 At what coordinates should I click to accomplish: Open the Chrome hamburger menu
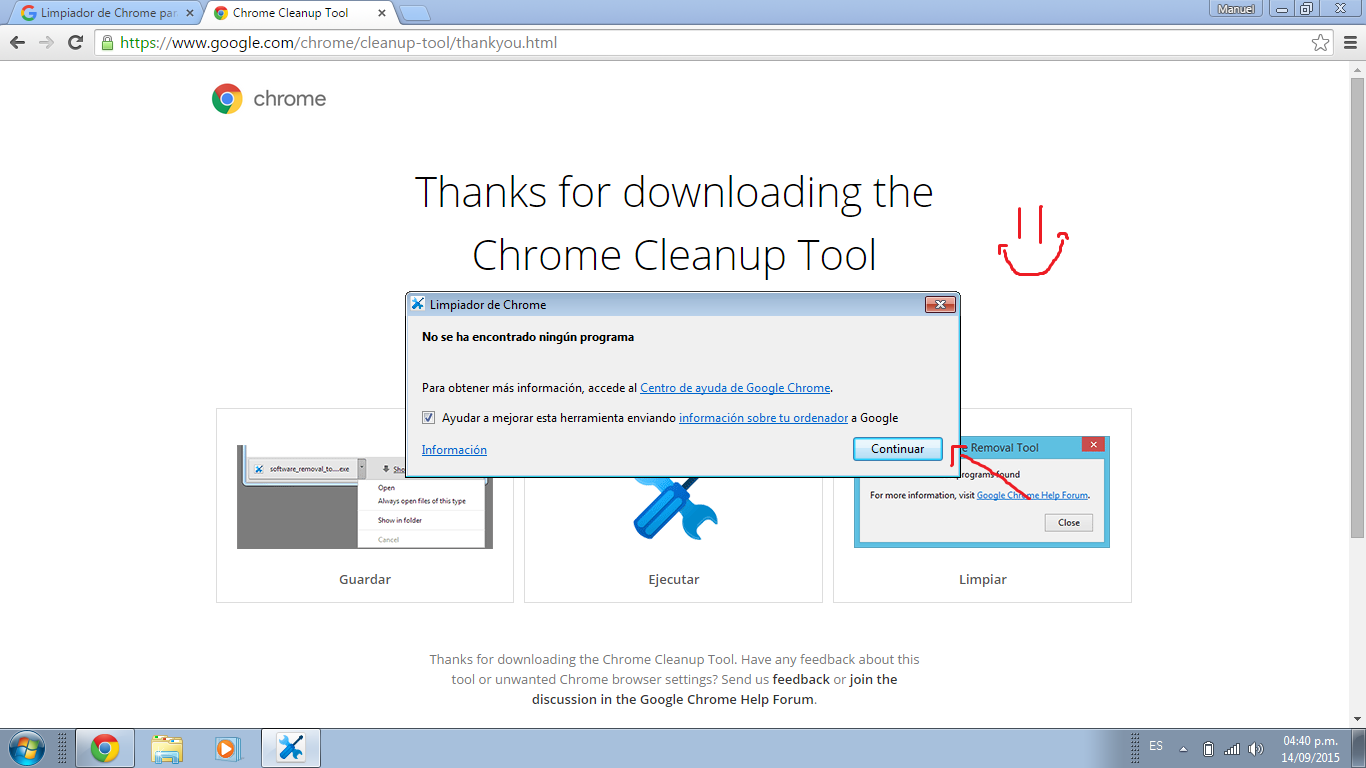(1349, 43)
